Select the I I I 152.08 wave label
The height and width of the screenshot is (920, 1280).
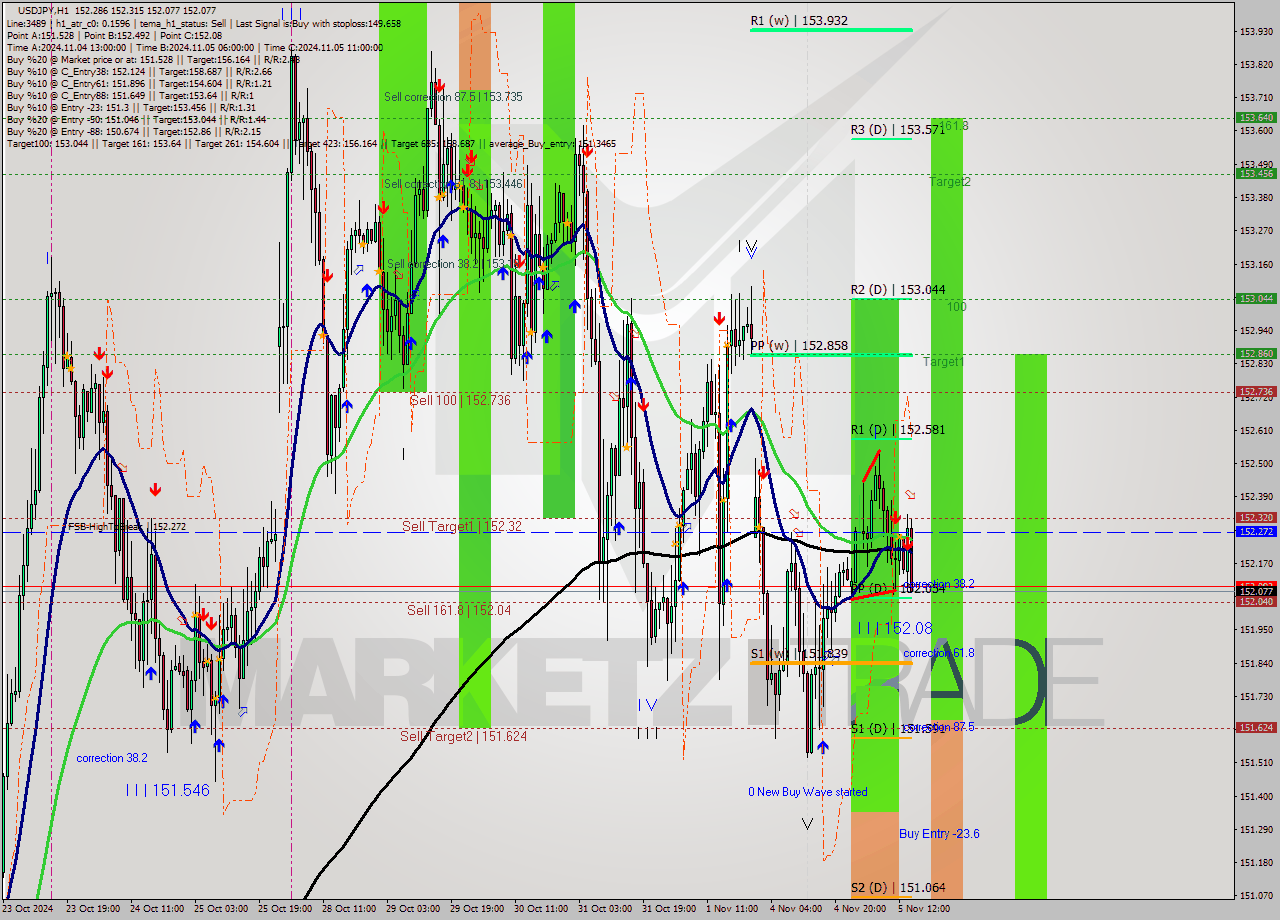895,628
